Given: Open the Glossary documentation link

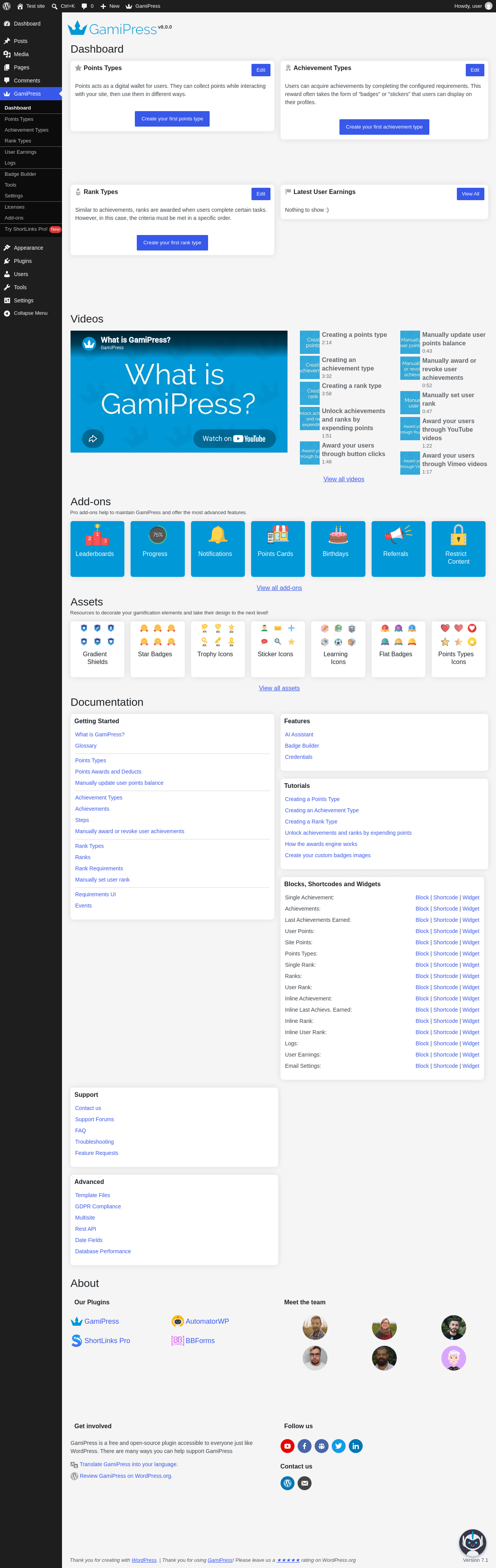Looking at the screenshot, I should pyautogui.click(x=86, y=746).
